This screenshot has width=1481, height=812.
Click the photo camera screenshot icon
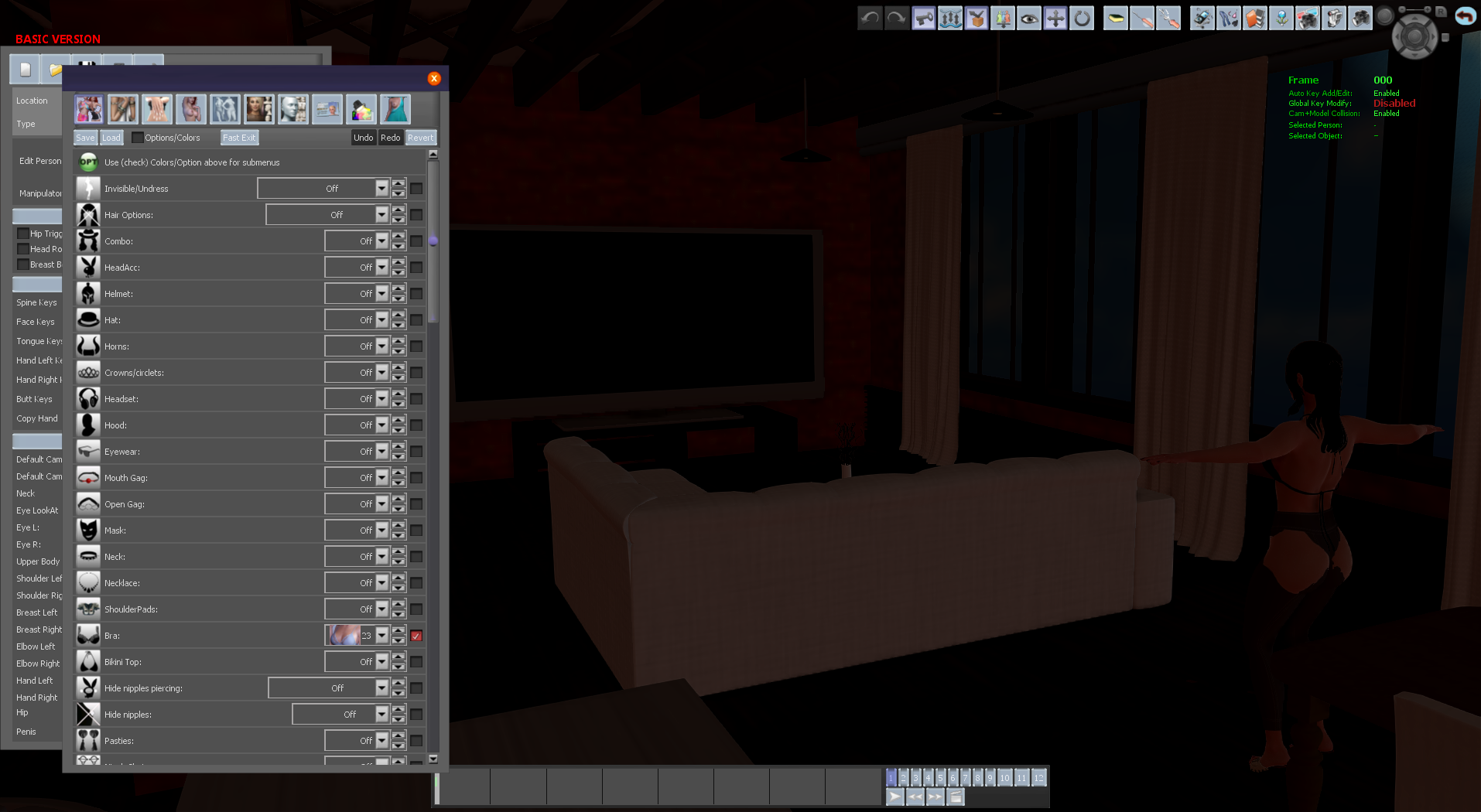(1360, 18)
